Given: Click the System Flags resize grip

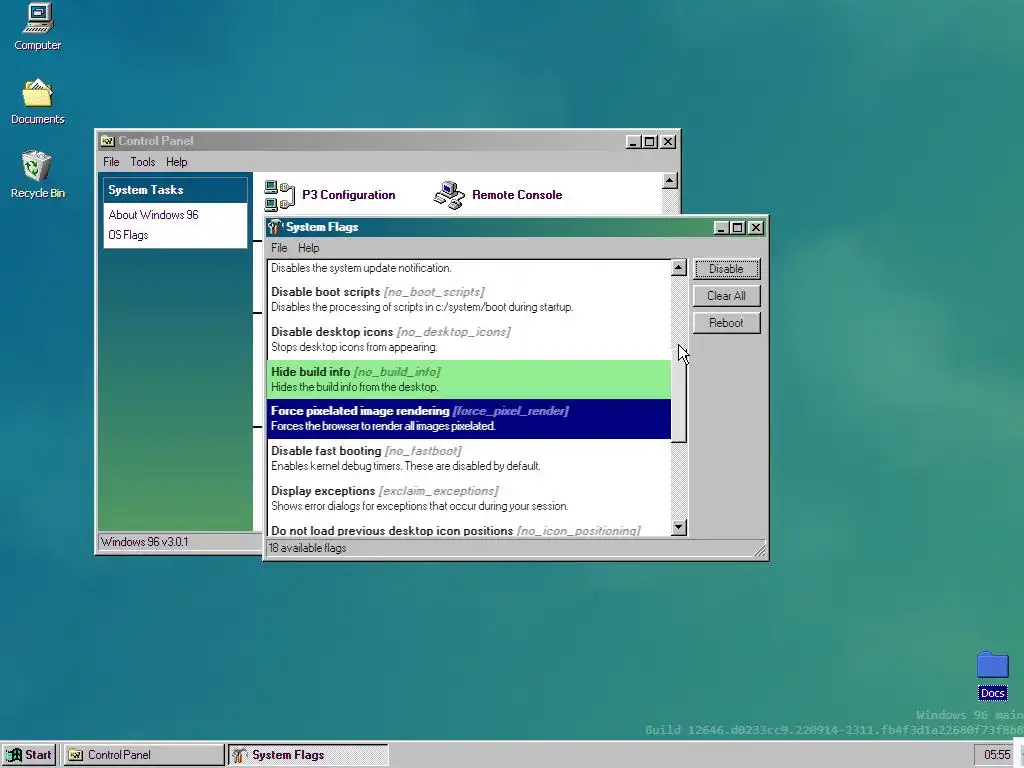Looking at the screenshot, I should click(x=760, y=551).
